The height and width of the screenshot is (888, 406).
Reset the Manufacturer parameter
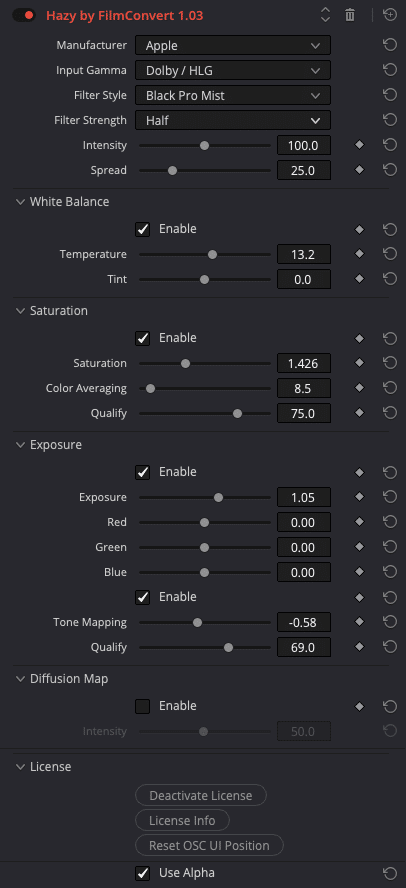tap(390, 45)
